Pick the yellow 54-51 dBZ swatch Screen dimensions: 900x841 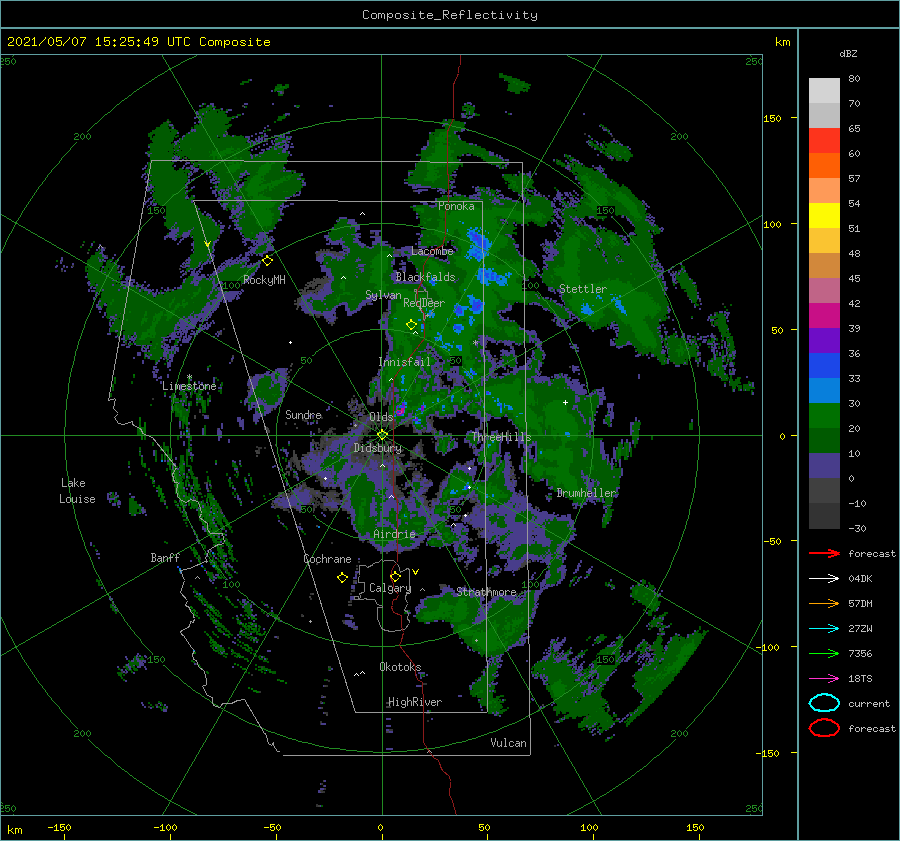[824, 216]
